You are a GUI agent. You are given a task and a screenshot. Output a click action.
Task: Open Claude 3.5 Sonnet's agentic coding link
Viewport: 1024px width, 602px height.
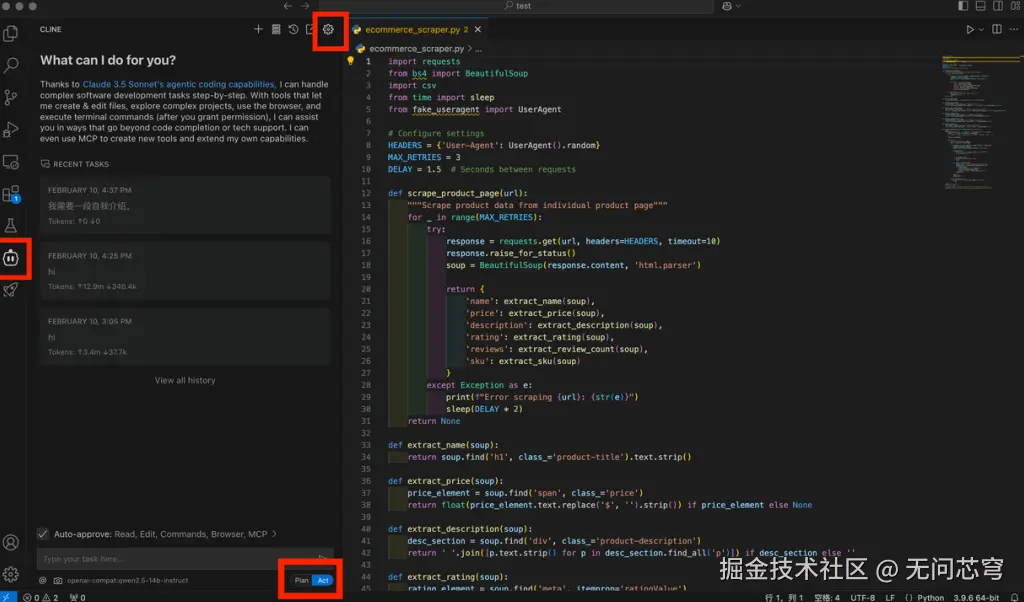[x=179, y=84]
